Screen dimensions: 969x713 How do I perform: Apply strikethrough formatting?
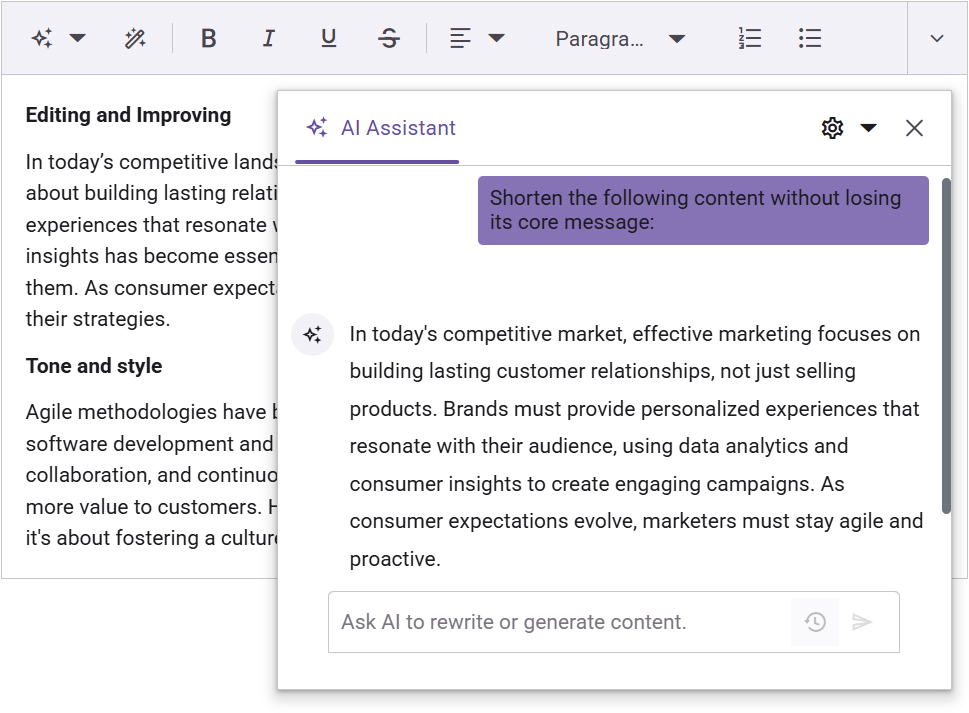[x=388, y=37]
